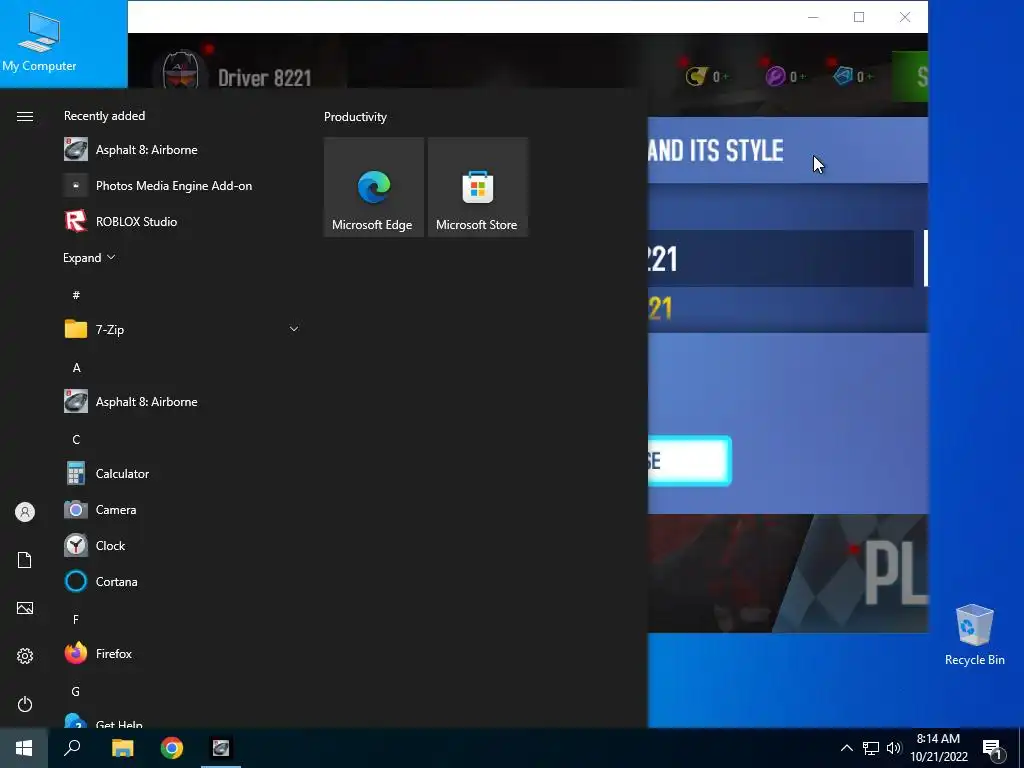
Task: Open Settings gear in Start sidebar
Action: pos(25,656)
